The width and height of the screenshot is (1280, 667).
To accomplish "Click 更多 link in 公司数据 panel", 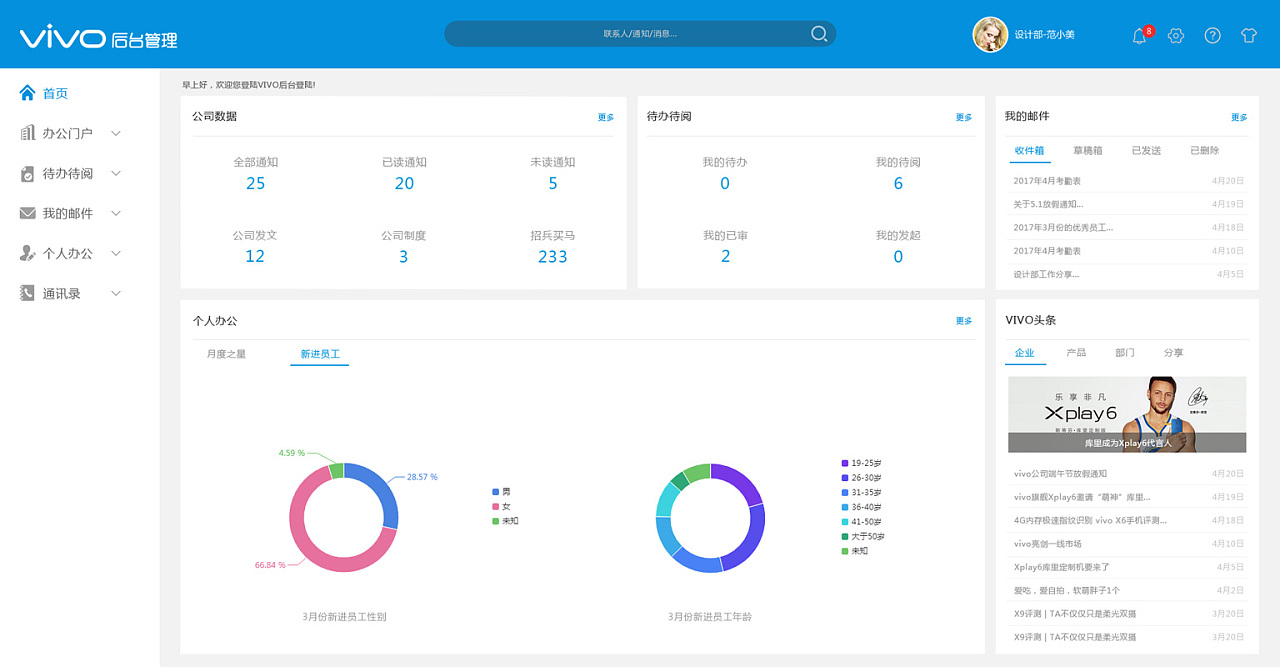I will click(x=606, y=117).
